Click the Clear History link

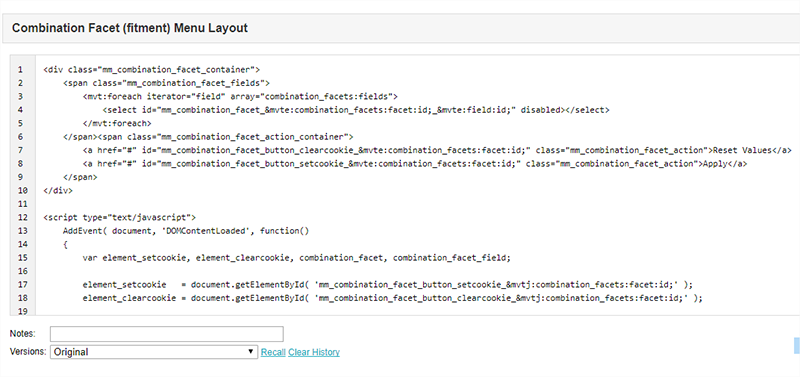coord(314,352)
